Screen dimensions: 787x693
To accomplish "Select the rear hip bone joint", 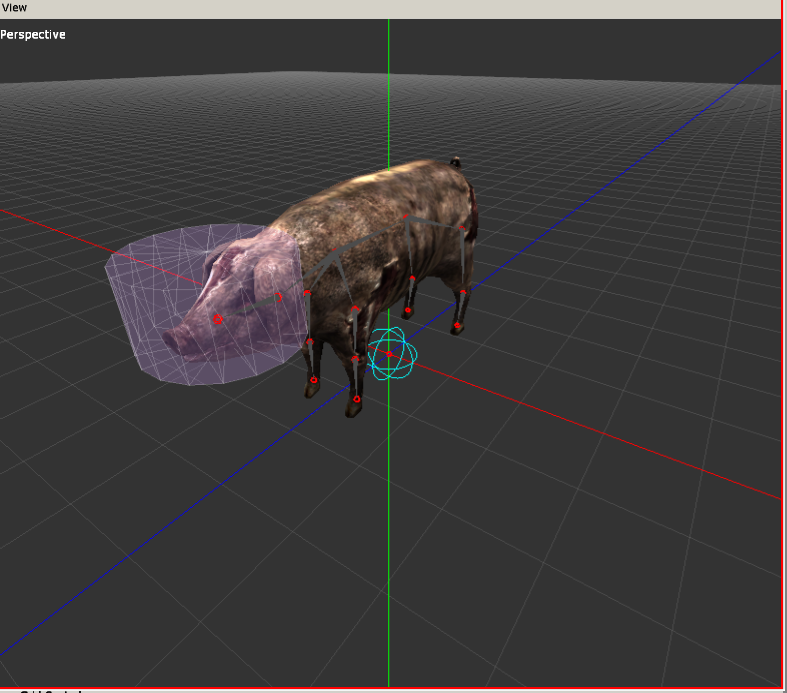I will pos(462,229).
